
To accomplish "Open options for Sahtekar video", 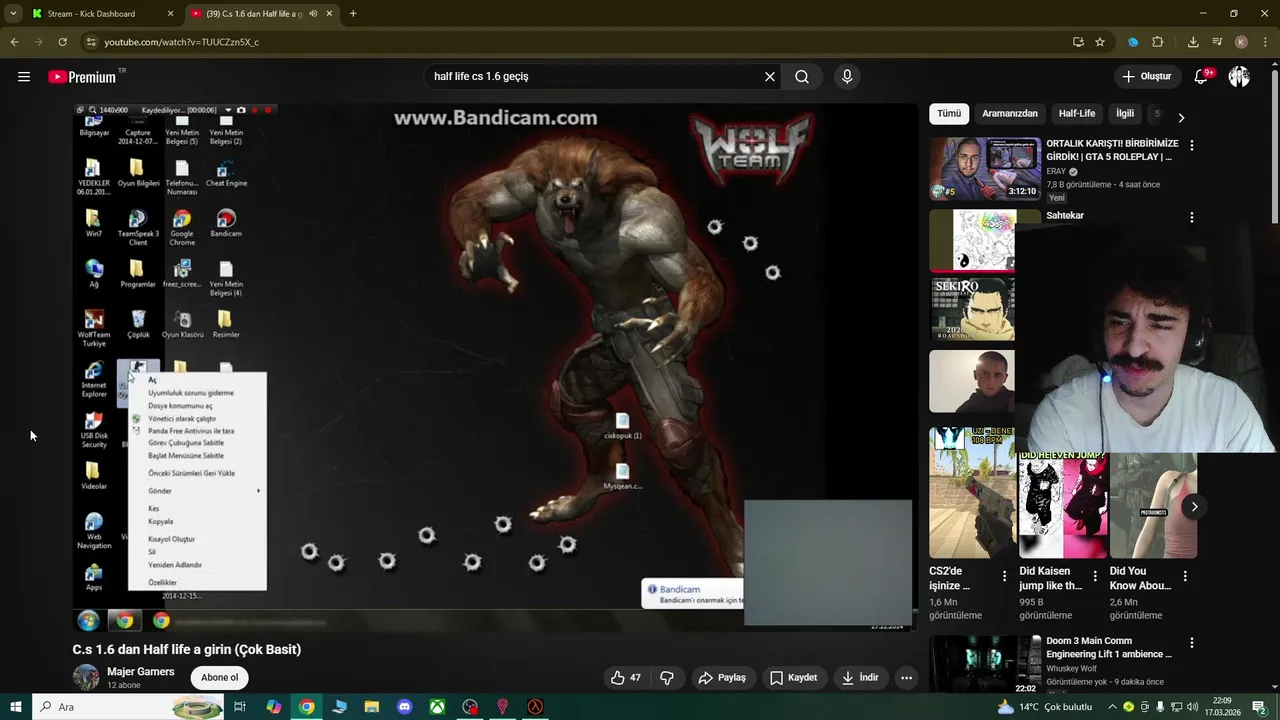I will pos(1191,217).
